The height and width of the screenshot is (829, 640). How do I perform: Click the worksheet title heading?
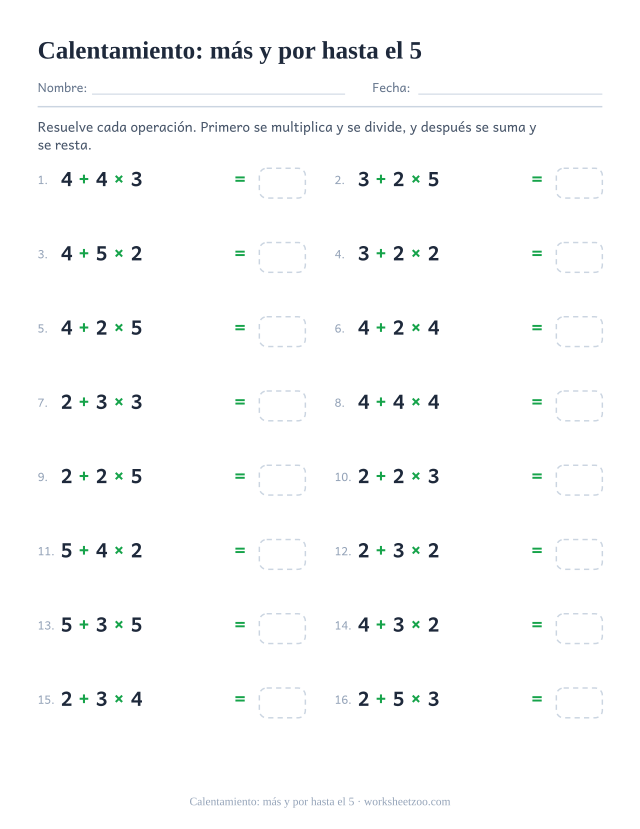coord(230,51)
